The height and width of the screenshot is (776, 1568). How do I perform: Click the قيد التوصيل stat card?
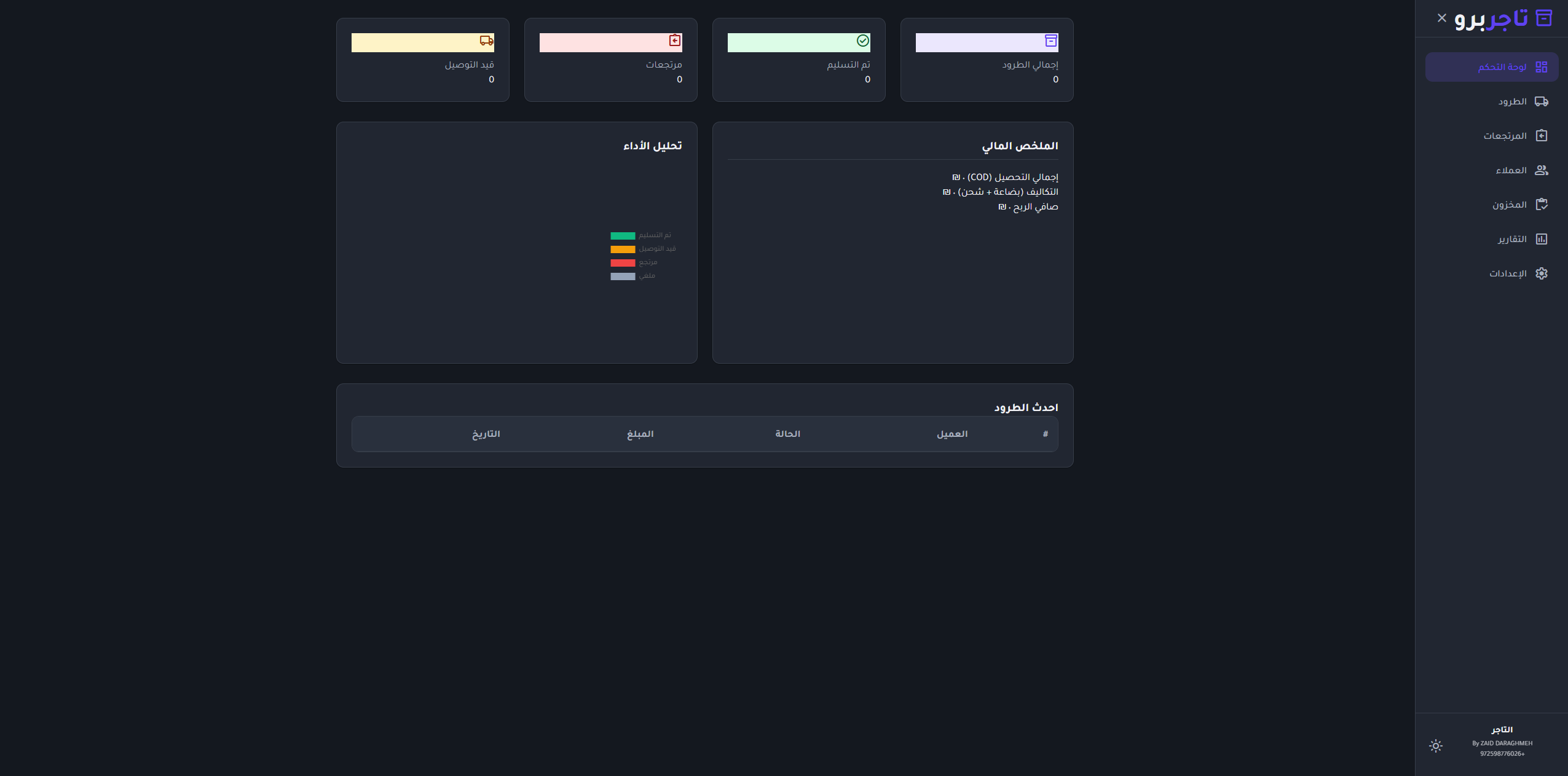pos(422,60)
